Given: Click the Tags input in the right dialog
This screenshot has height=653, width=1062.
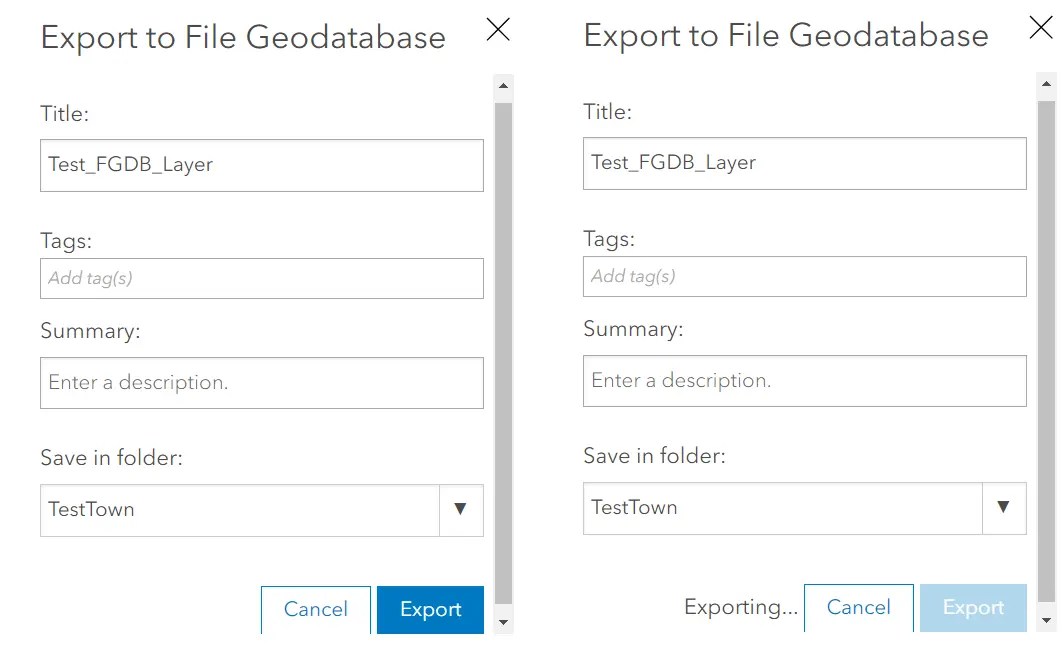Looking at the screenshot, I should pos(804,276).
